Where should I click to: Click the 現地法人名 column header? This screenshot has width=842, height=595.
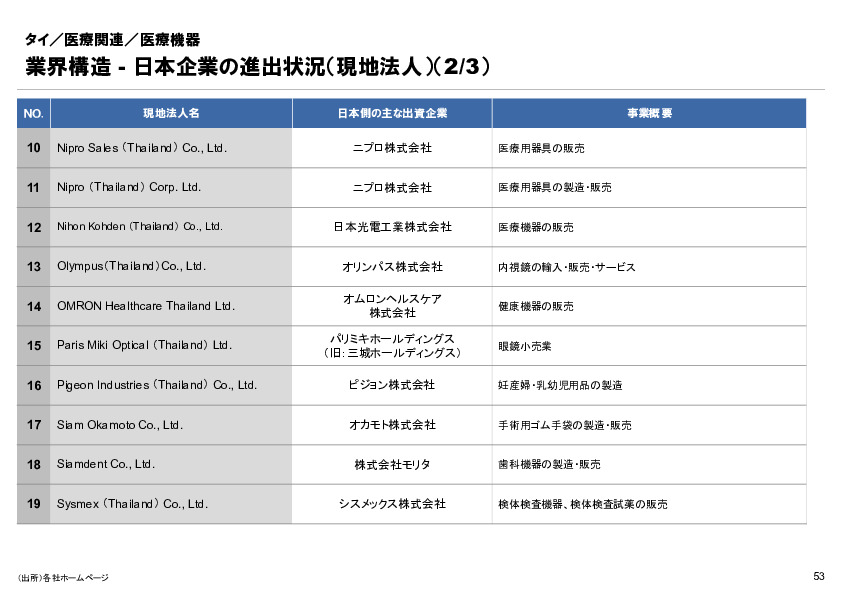tap(168, 113)
